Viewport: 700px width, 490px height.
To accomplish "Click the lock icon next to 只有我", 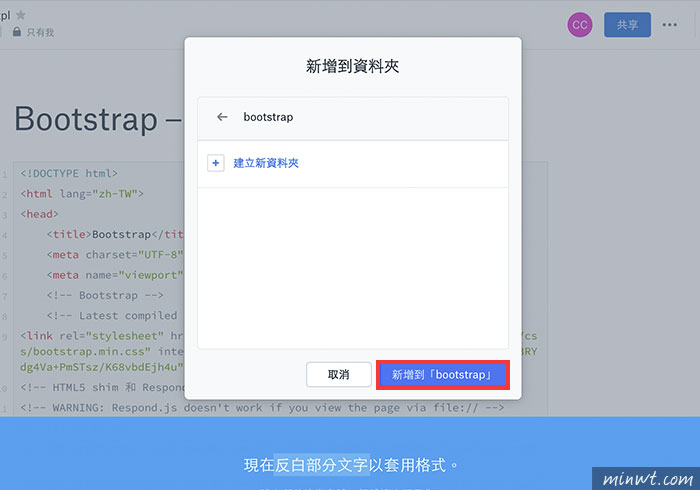I will pos(17,32).
